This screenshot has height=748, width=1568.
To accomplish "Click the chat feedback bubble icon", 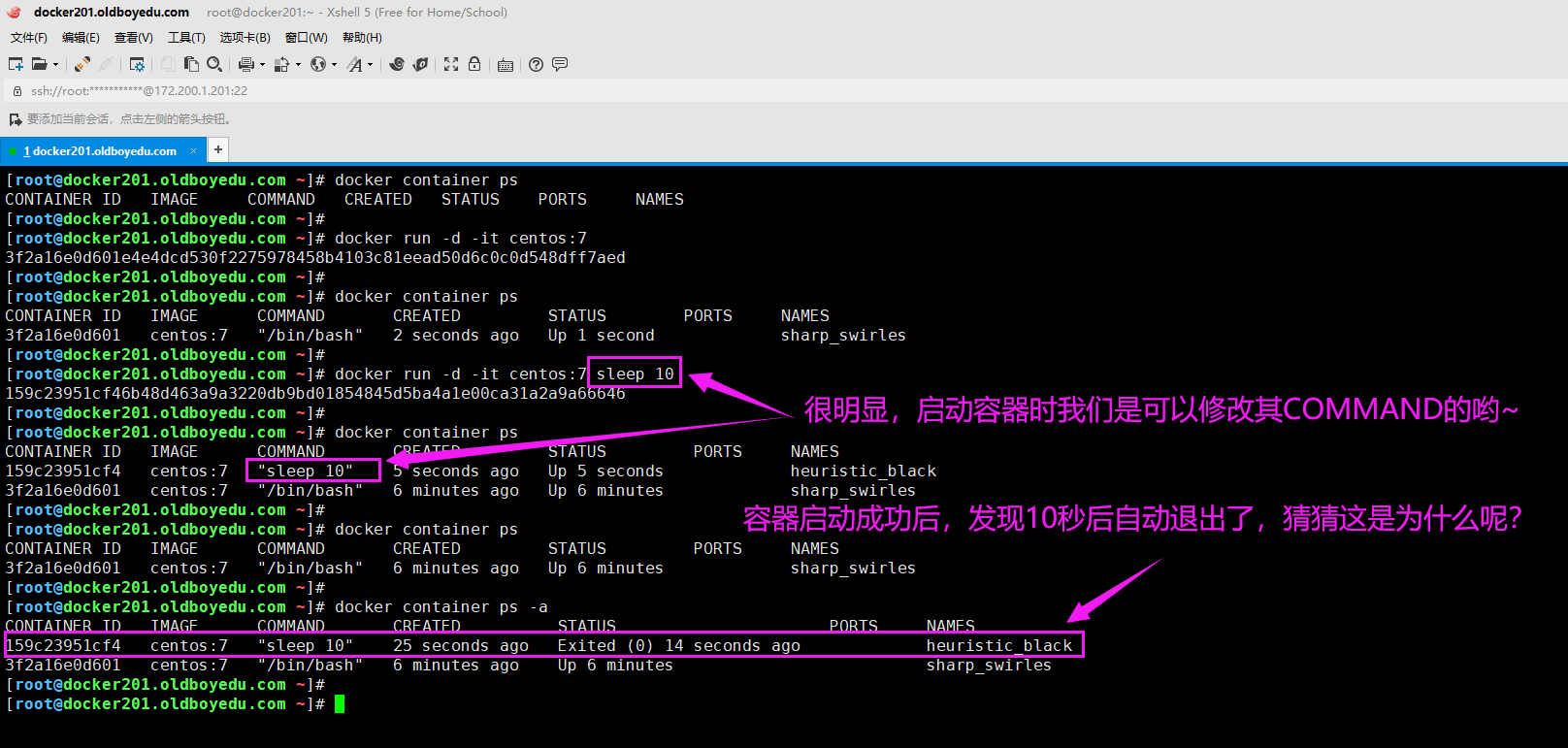I will [560, 64].
